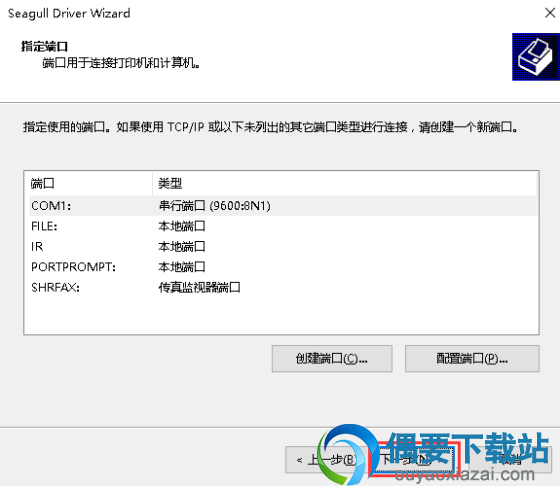The width and height of the screenshot is (560, 486).
Task: Click the printer icon in header
Action: point(536,57)
